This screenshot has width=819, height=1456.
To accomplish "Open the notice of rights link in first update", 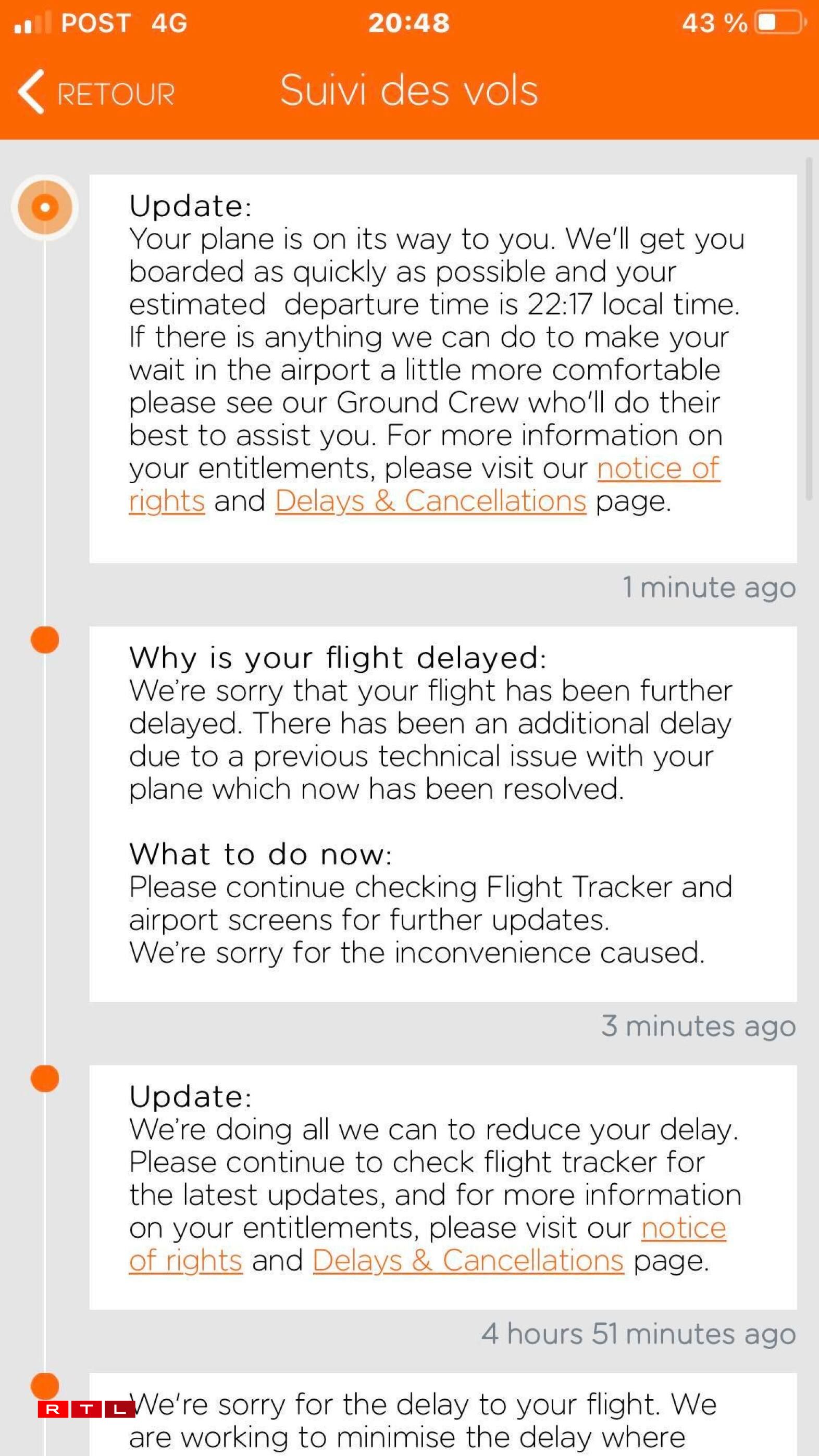I will pos(659,468).
